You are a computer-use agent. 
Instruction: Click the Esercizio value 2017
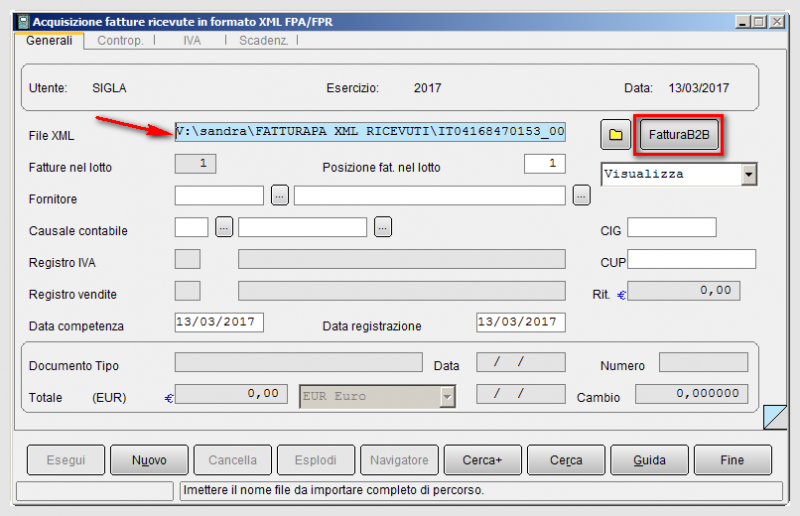pyautogui.click(x=428, y=88)
